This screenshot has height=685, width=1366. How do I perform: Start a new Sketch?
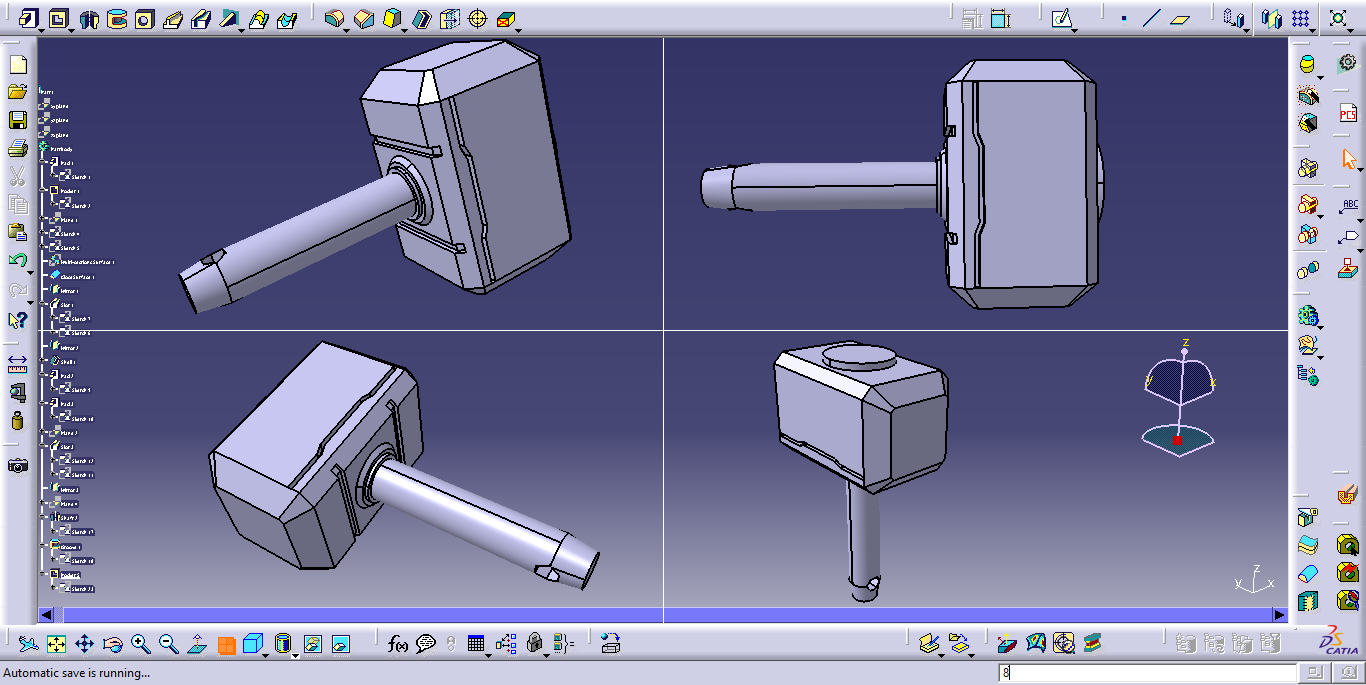coord(1062,18)
